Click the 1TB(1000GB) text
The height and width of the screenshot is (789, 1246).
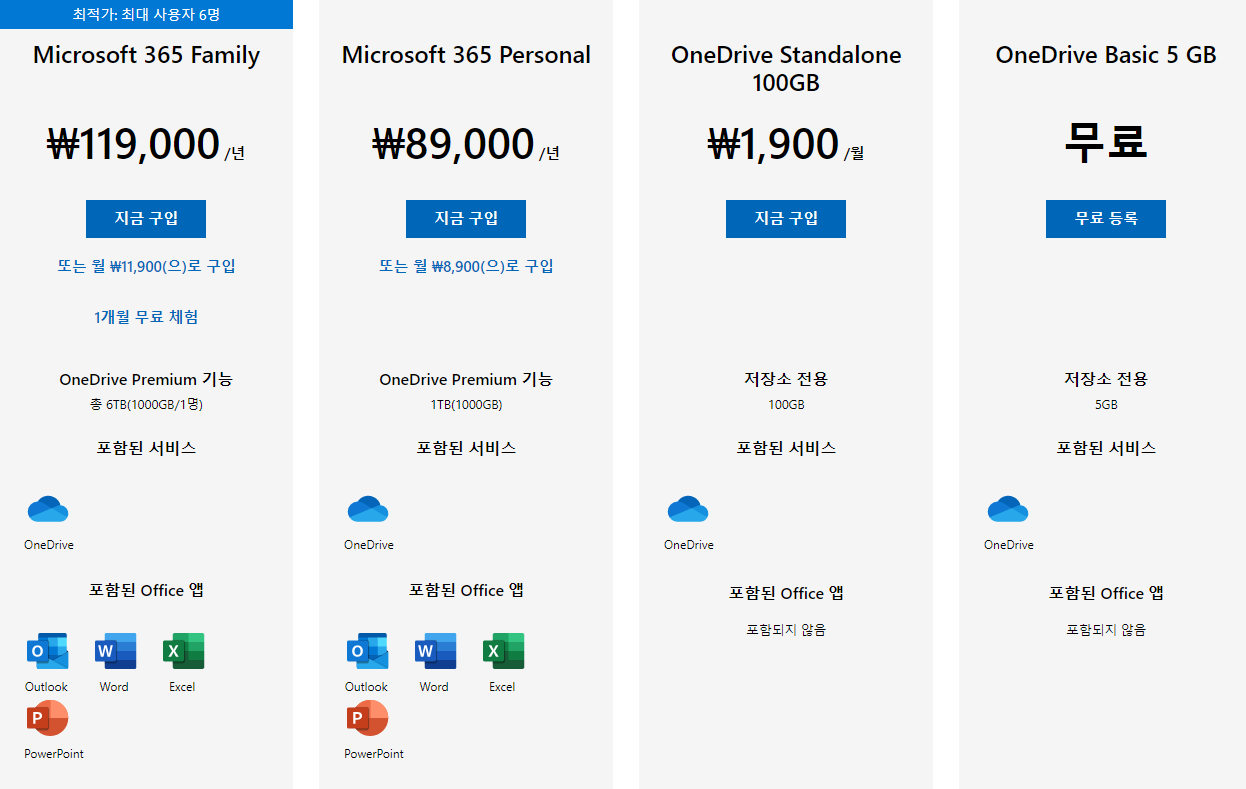[466, 405]
